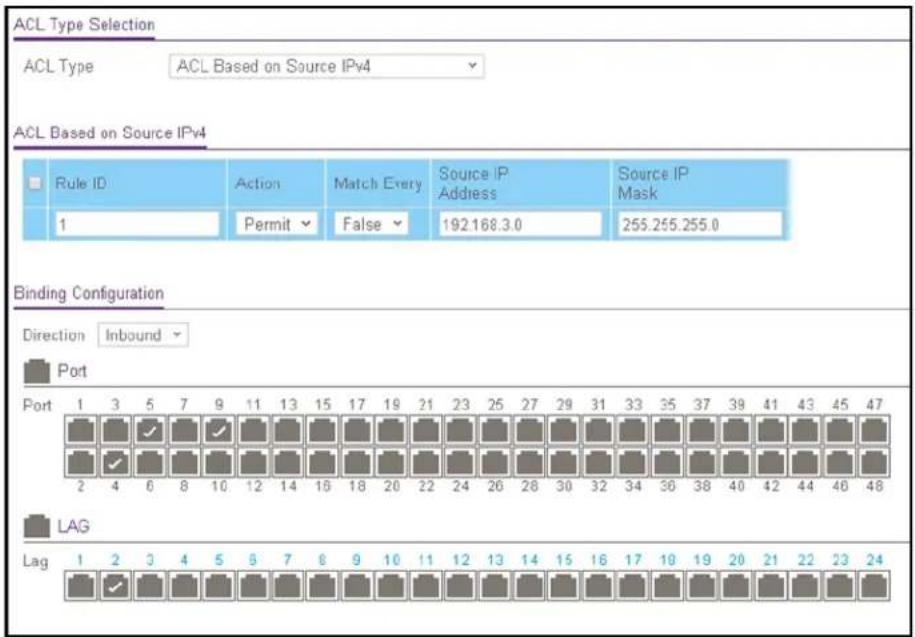Toggle port 7 binding
Viewport: 915px width, 637px height.
184,430
